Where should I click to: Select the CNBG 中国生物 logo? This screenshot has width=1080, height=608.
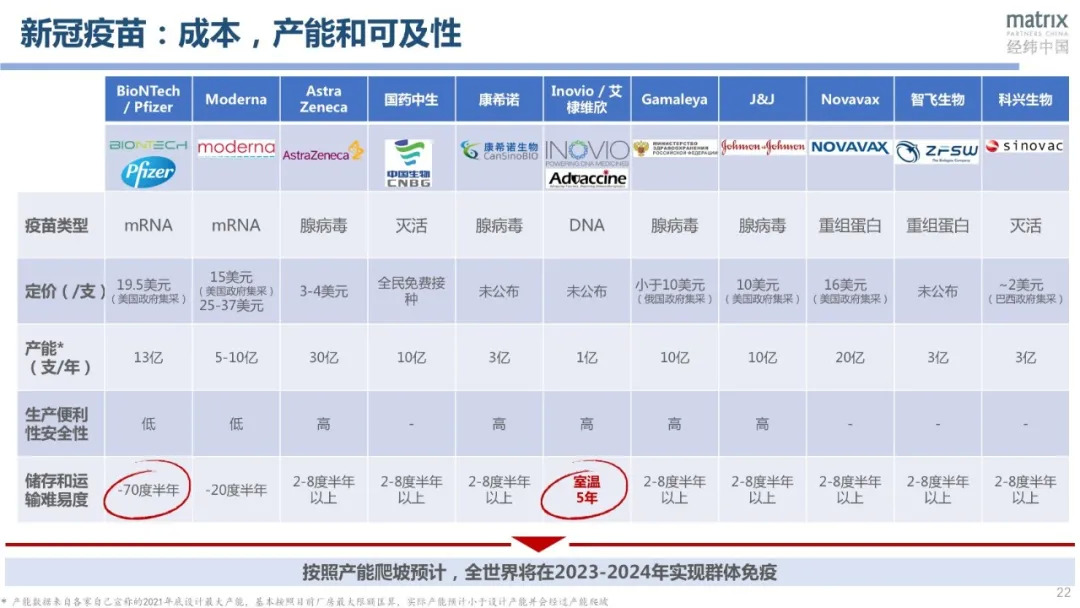pos(409,164)
